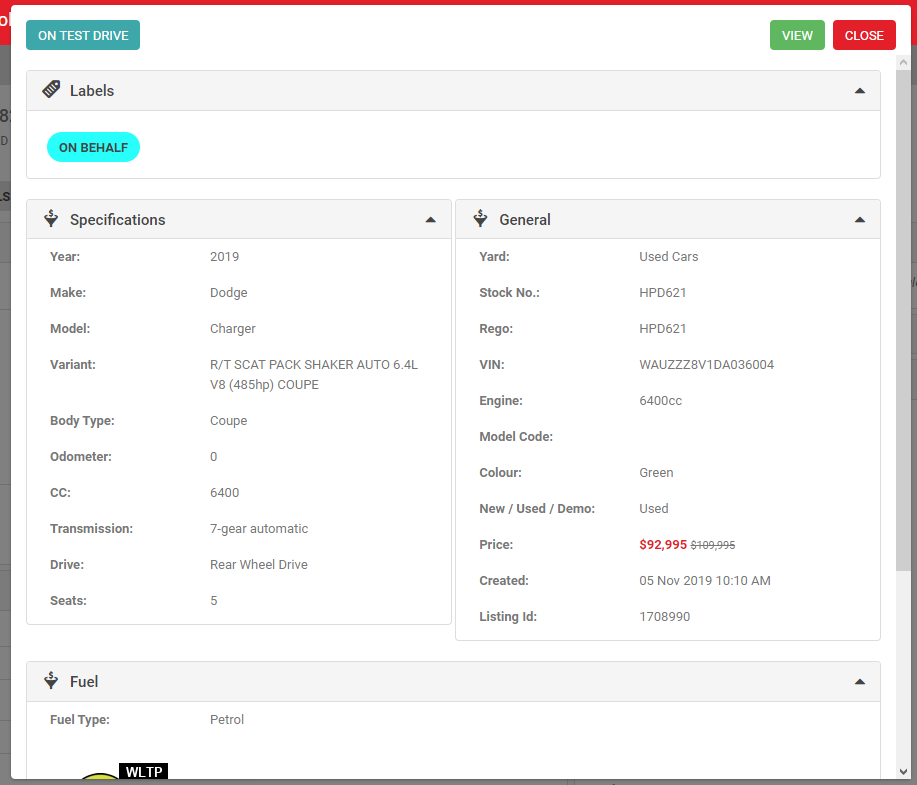Select the ON BEHALF label badge
Screen dimensions: 917x785
(94, 147)
